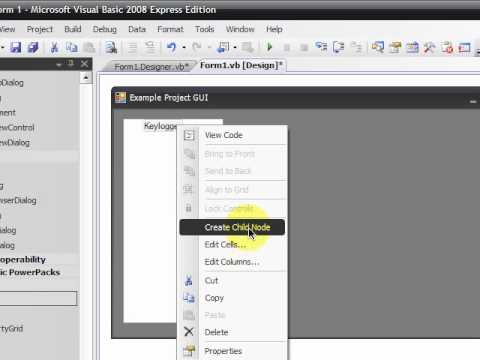Click the Toolbox wrench-hammer toolbar icon
The width and height of the screenshot is (480, 360).
coord(430,48)
